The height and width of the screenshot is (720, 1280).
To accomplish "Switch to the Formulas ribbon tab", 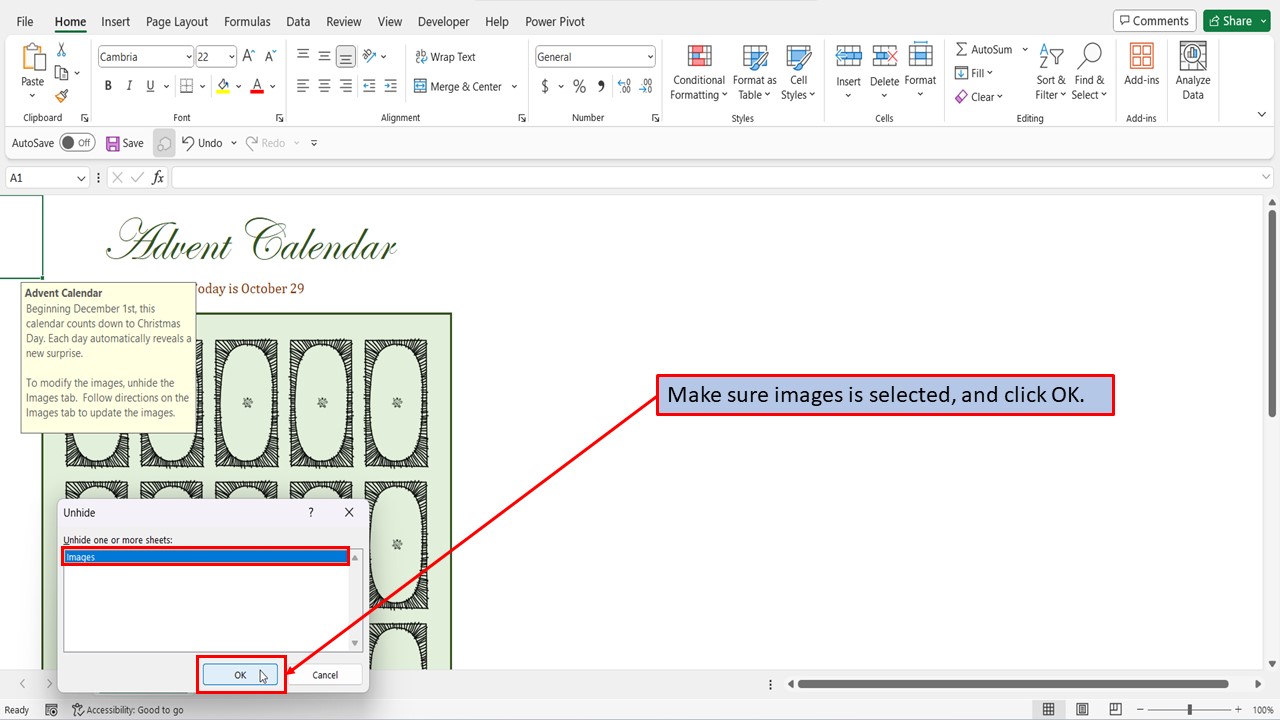I will pyautogui.click(x=247, y=21).
